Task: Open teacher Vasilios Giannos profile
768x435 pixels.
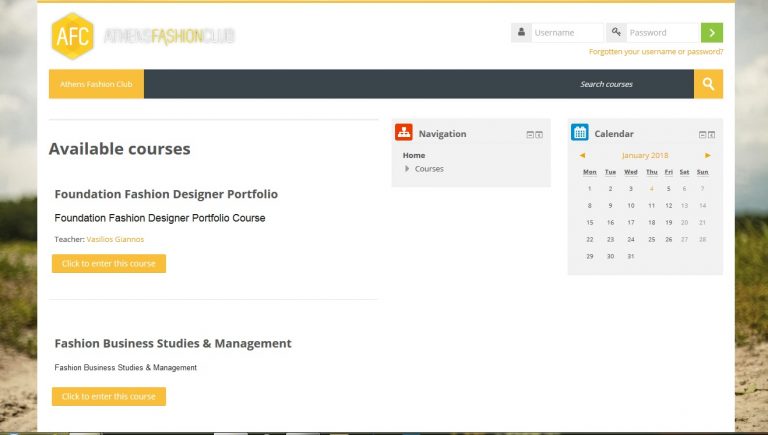Action: pos(115,239)
